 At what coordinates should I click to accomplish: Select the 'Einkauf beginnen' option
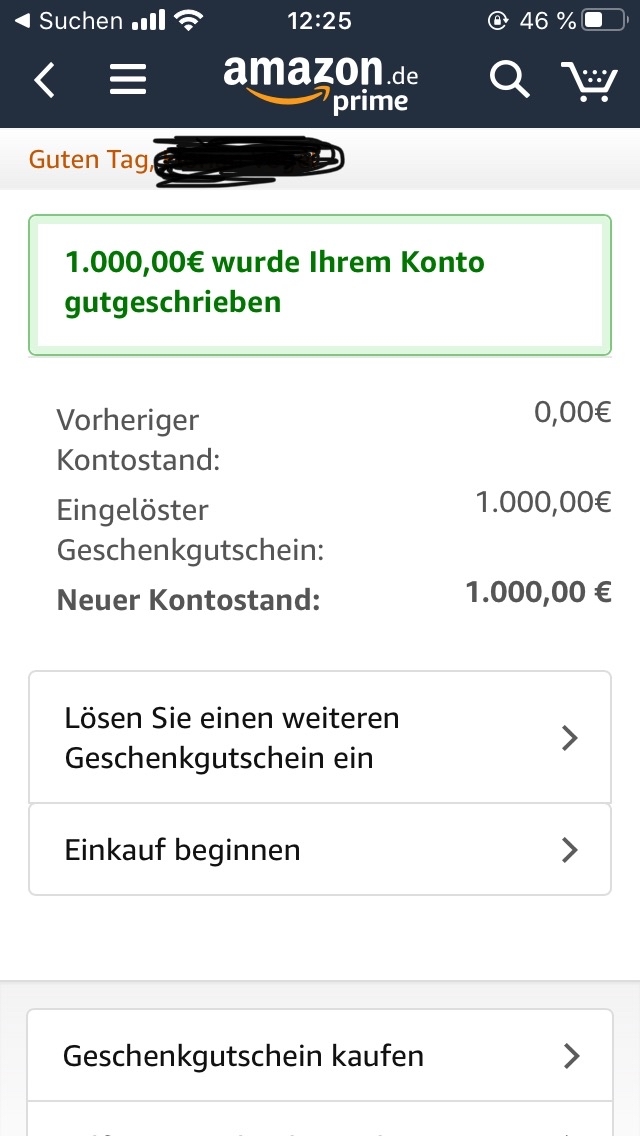click(x=182, y=850)
